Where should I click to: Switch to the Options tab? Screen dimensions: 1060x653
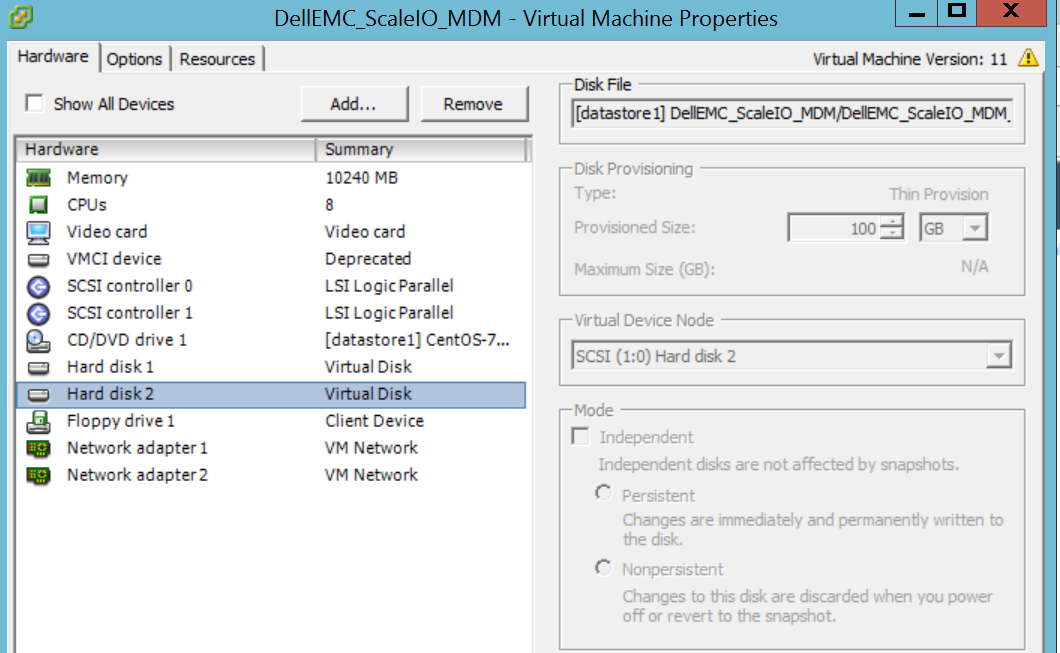(134, 59)
